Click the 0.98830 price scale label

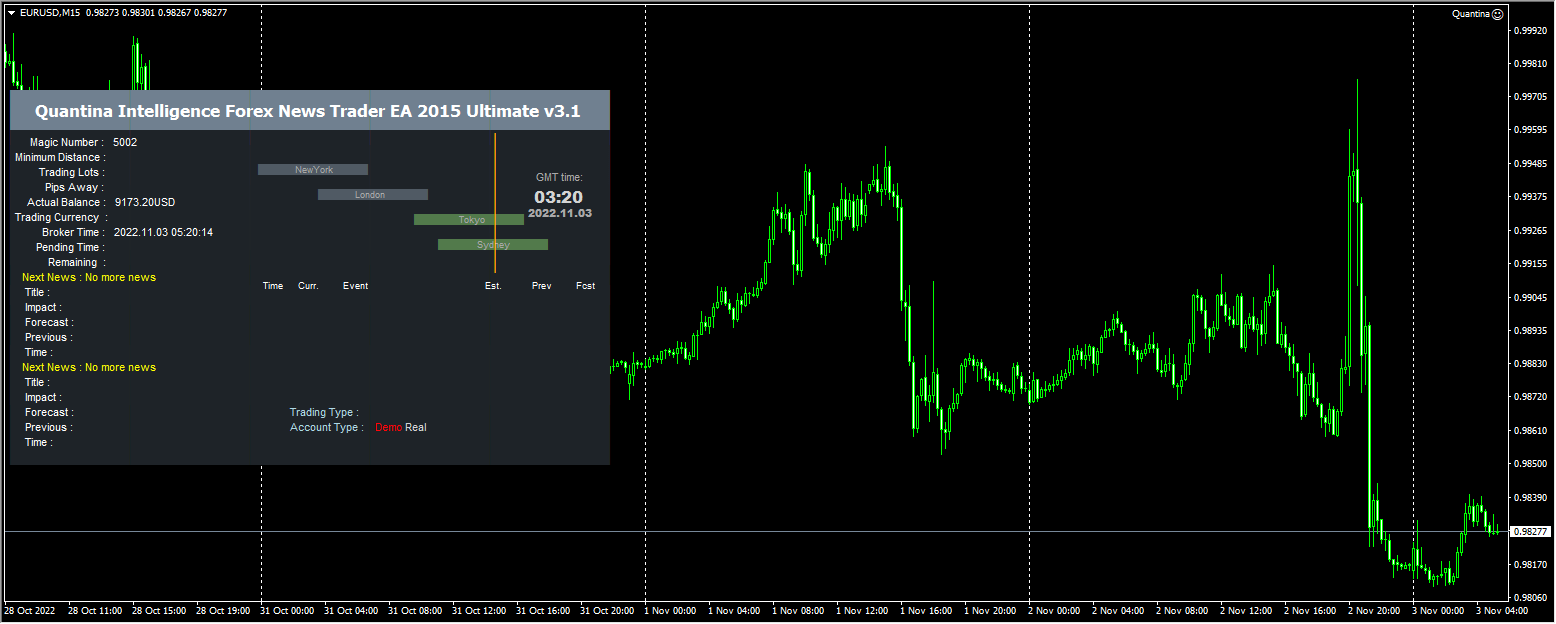click(x=1532, y=364)
